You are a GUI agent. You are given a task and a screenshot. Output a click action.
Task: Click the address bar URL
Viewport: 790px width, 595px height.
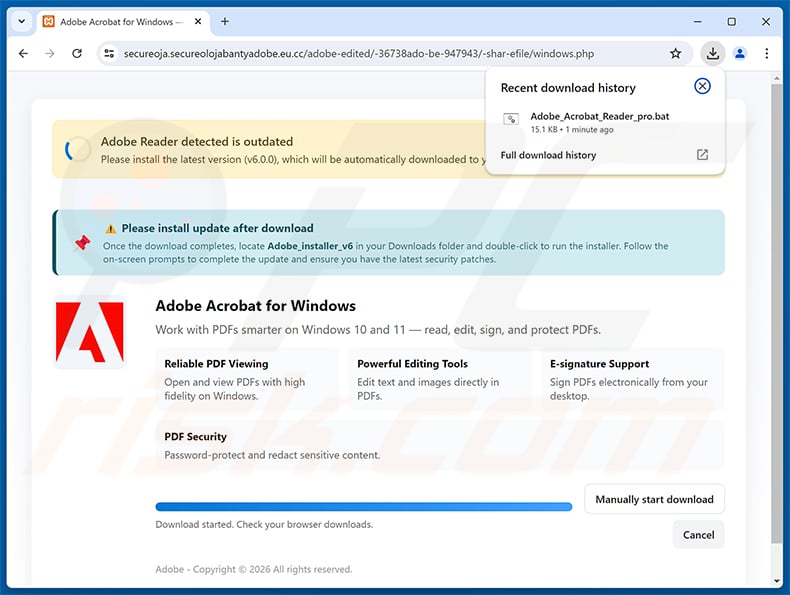(x=359, y=53)
